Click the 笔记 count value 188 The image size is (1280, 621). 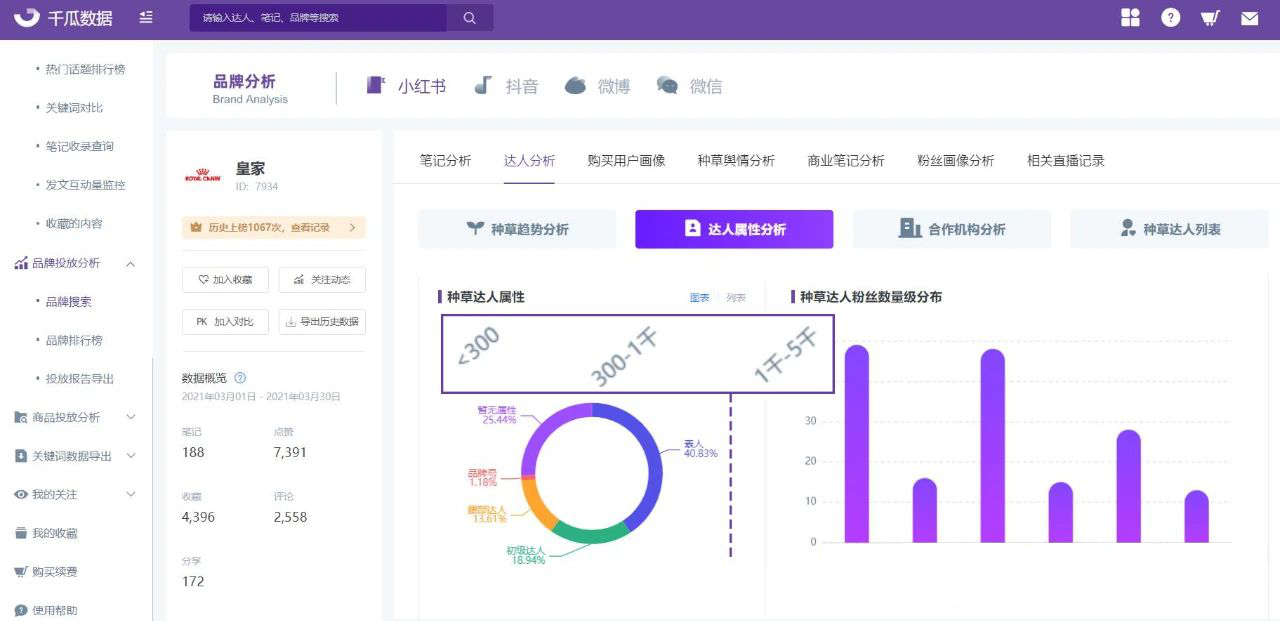(193, 452)
